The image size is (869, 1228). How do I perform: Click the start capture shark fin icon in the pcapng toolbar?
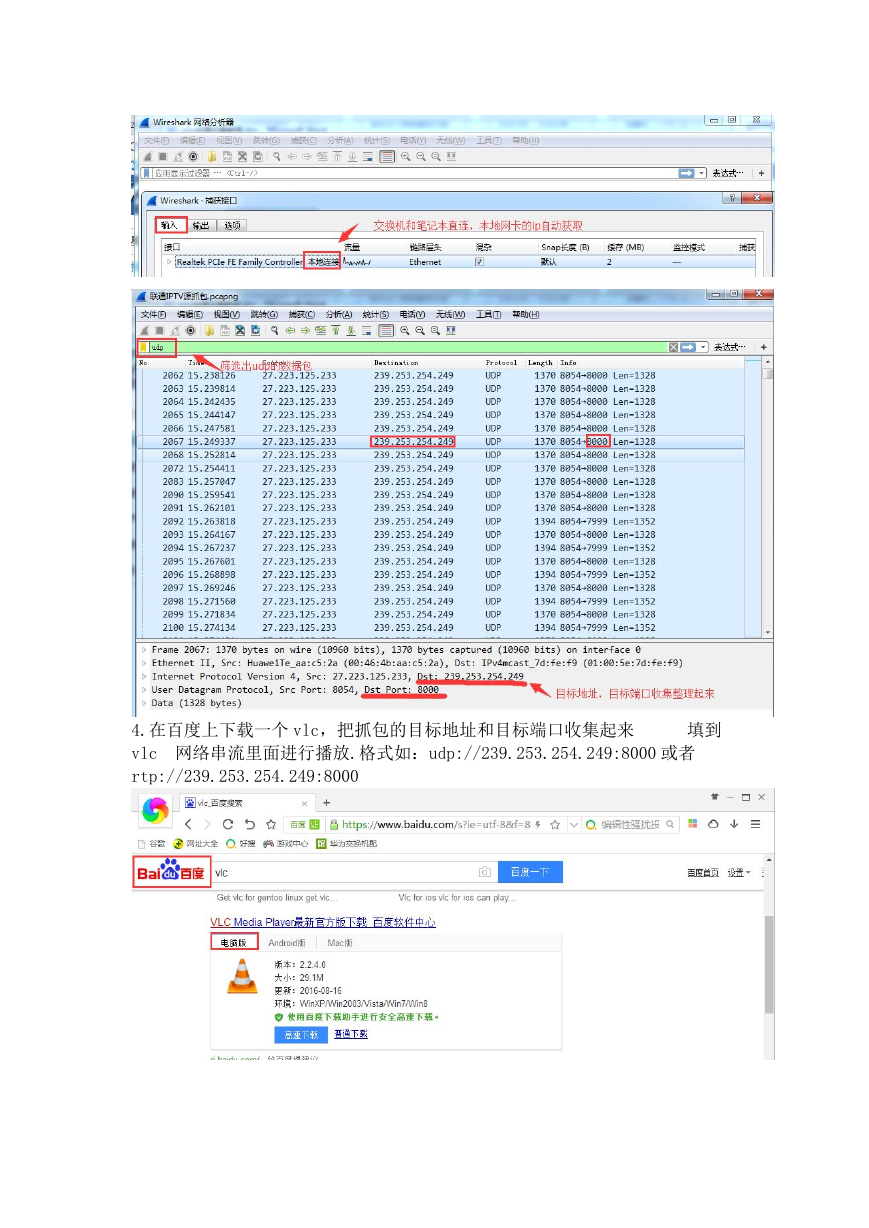click(x=147, y=330)
